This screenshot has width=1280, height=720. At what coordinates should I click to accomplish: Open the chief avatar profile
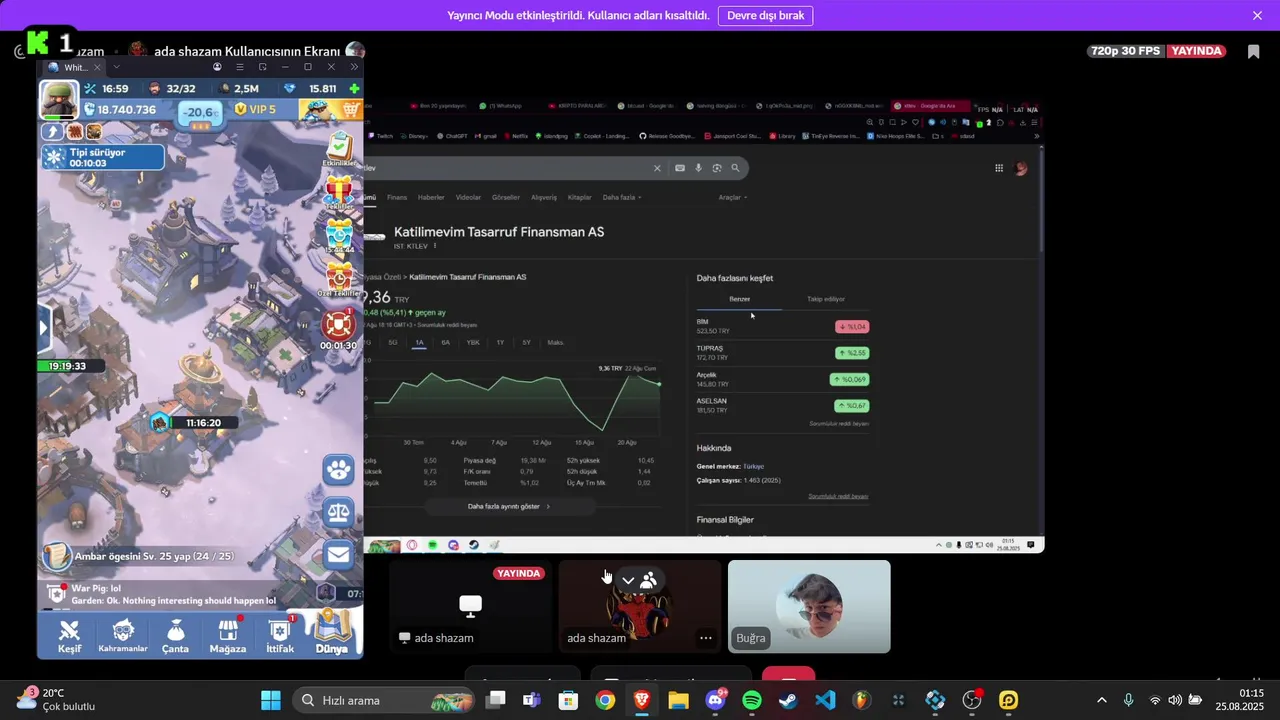59,99
